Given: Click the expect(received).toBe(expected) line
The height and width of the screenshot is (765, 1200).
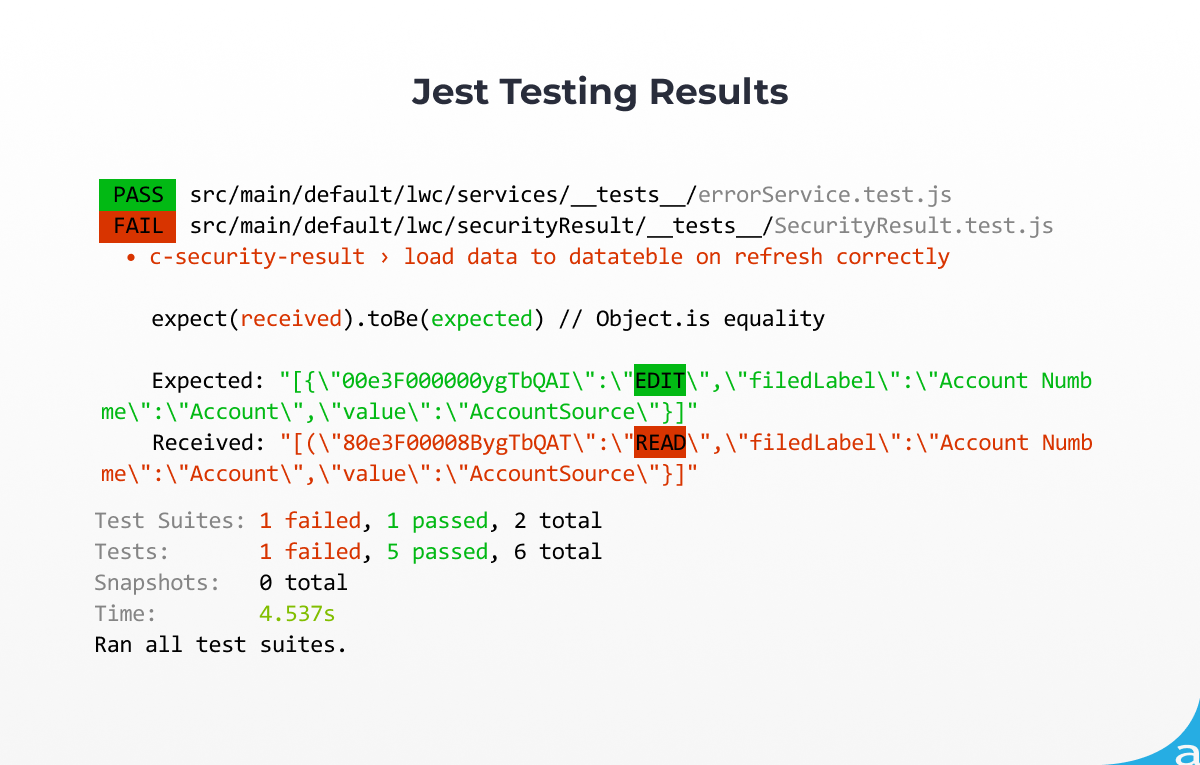Looking at the screenshot, I should click(488, 319).
